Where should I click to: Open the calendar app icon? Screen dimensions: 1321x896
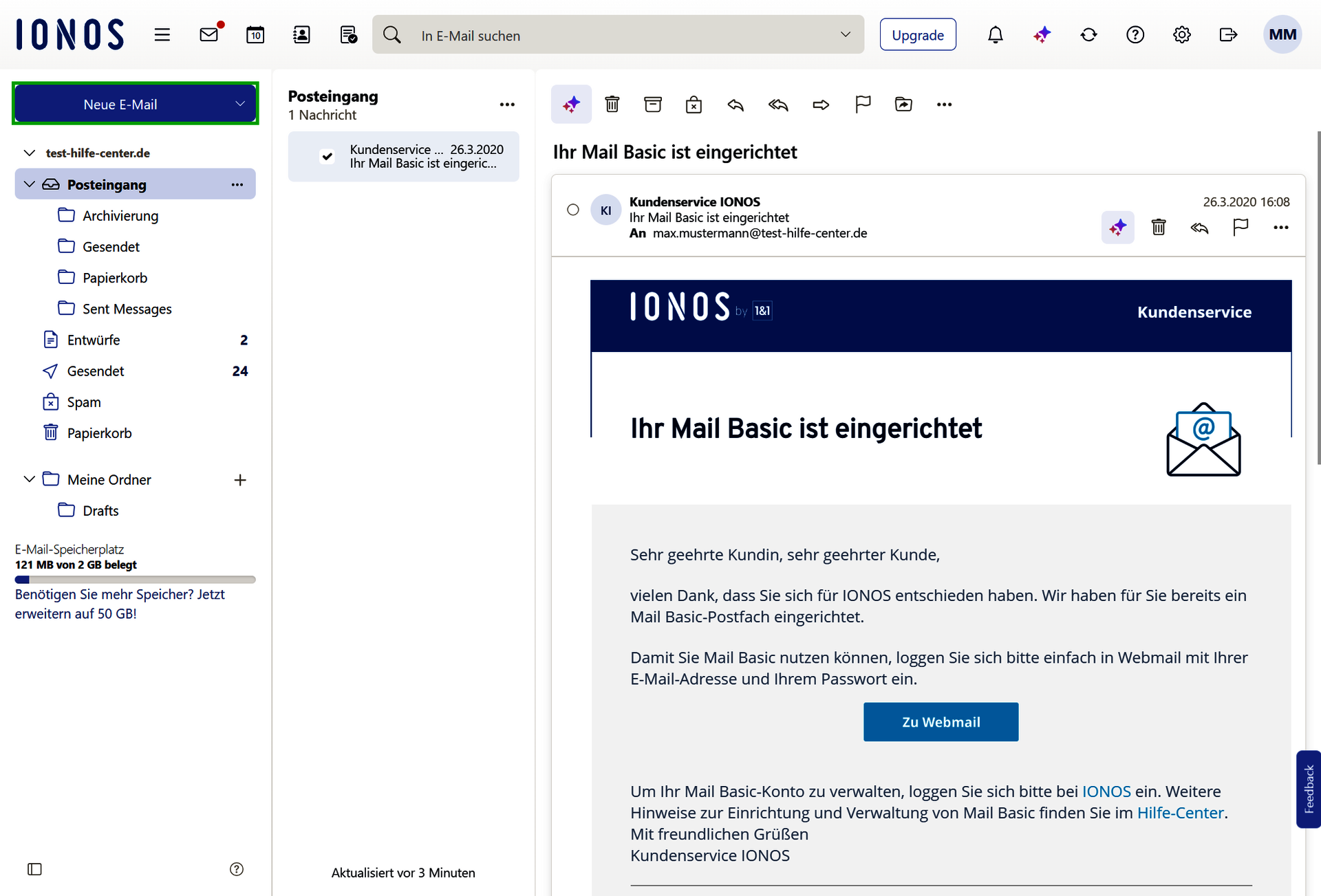pyautogui.click(x=255, y=34)
